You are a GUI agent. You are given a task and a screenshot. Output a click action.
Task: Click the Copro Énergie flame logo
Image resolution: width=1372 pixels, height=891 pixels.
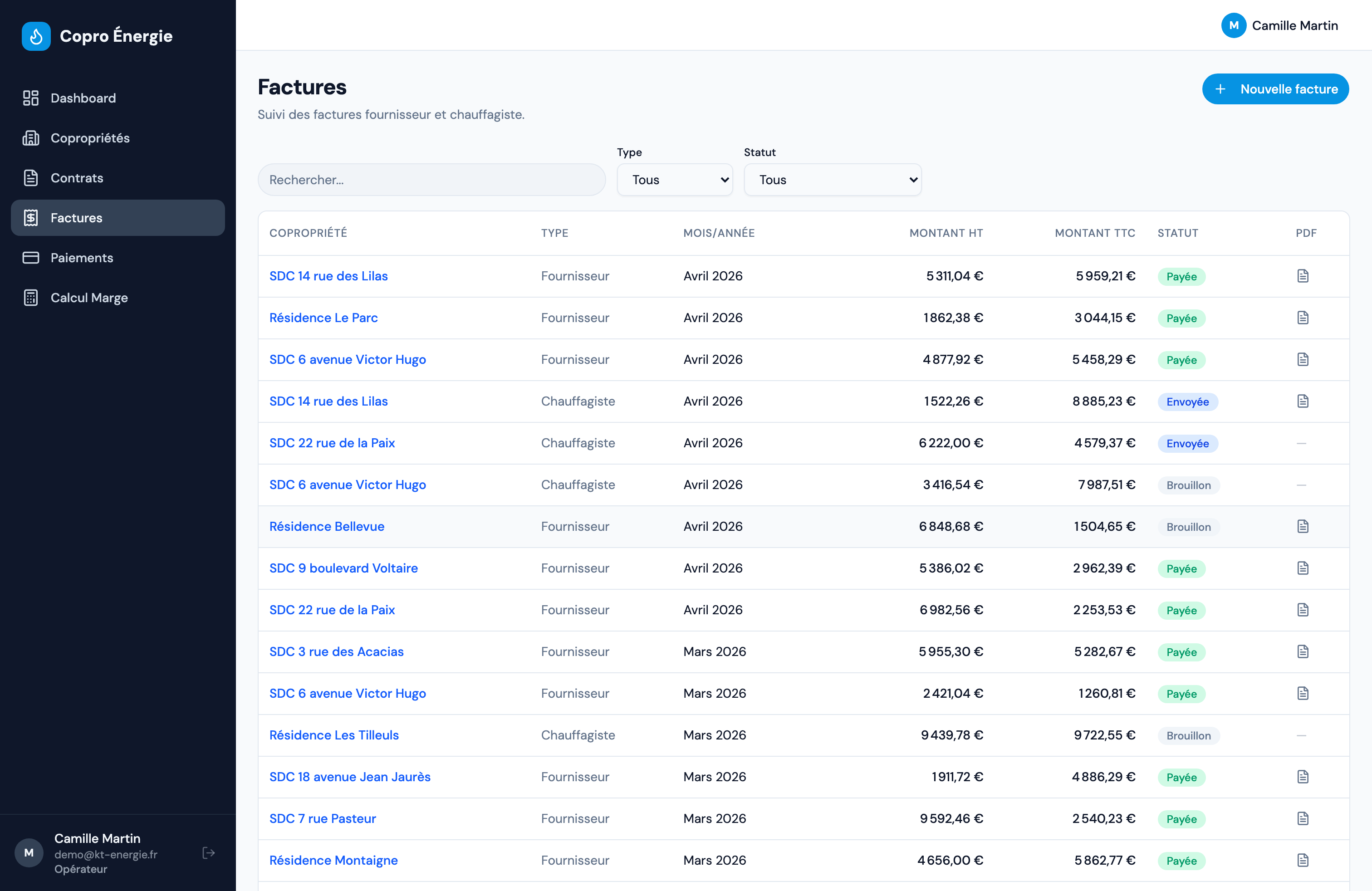[x=36, y=36]
